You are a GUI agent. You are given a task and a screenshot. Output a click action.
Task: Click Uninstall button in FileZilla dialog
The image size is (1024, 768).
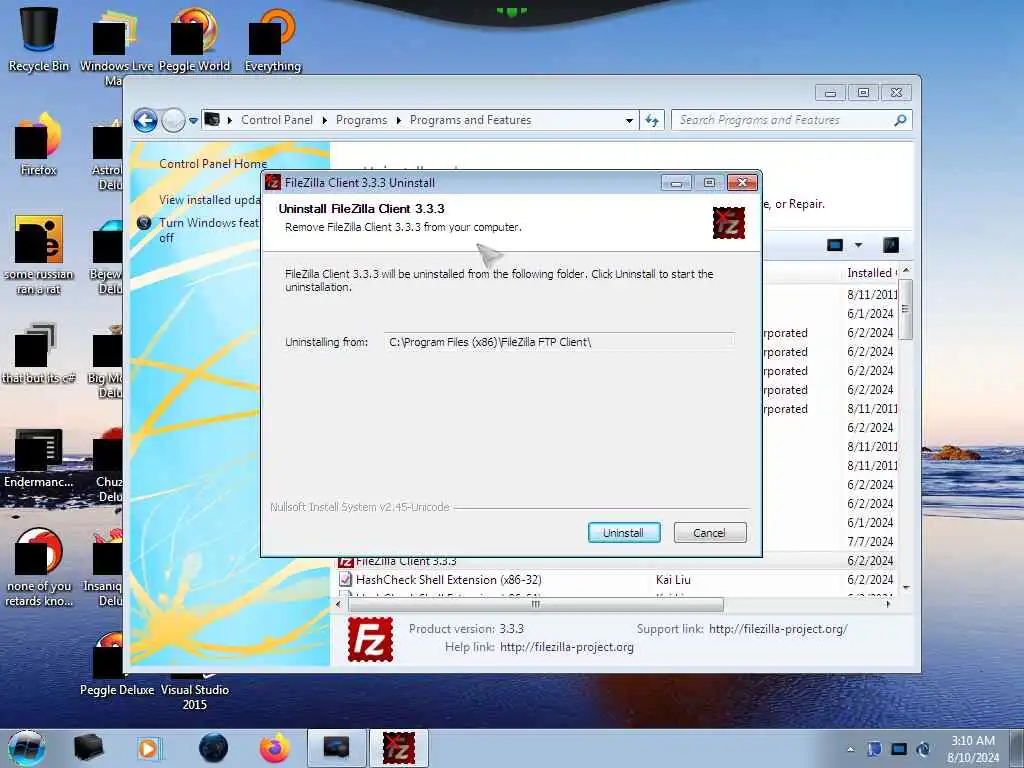(x=624, y=533)
